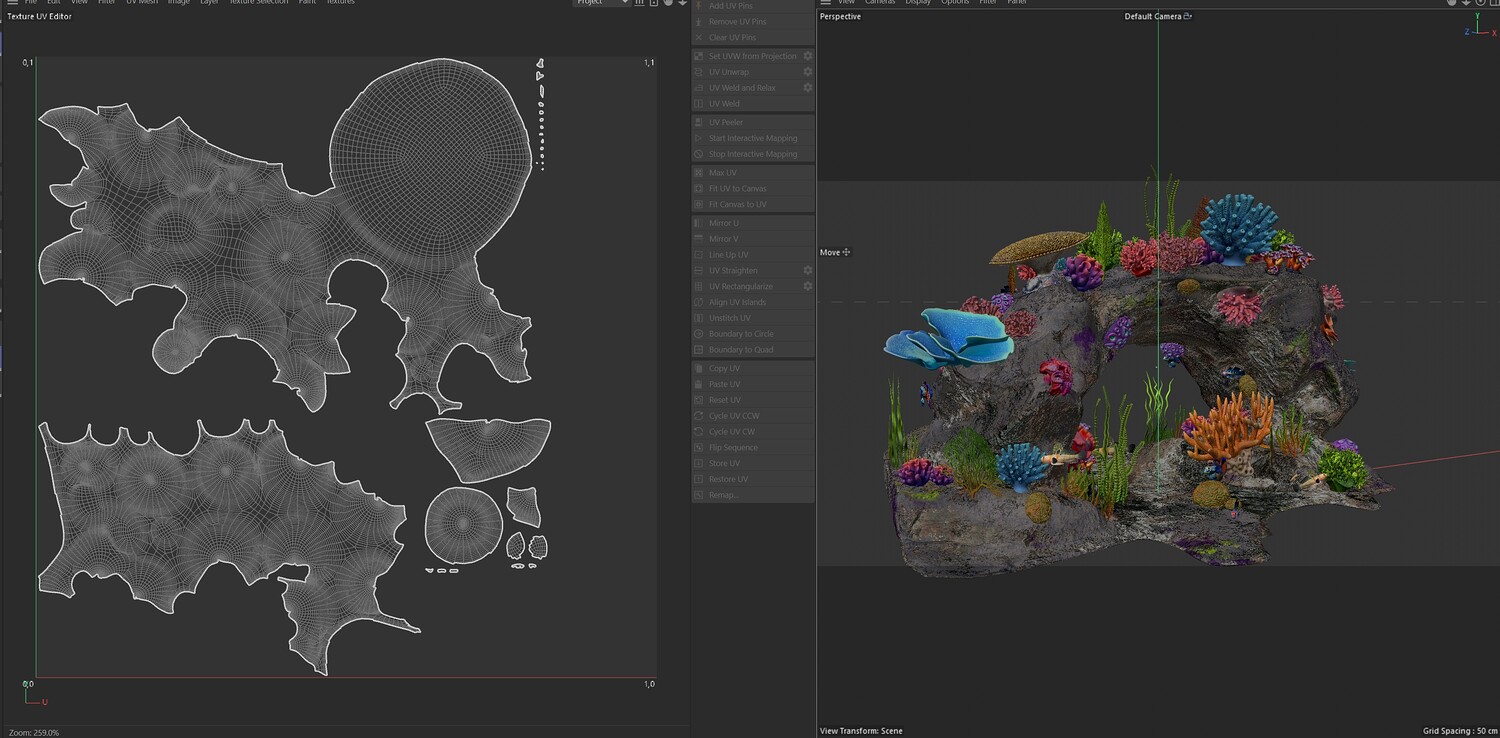Open the Cameras menu in the viewport
Image resolution: width=1500 pixels, height=738 pixels.
click(880, 3)
